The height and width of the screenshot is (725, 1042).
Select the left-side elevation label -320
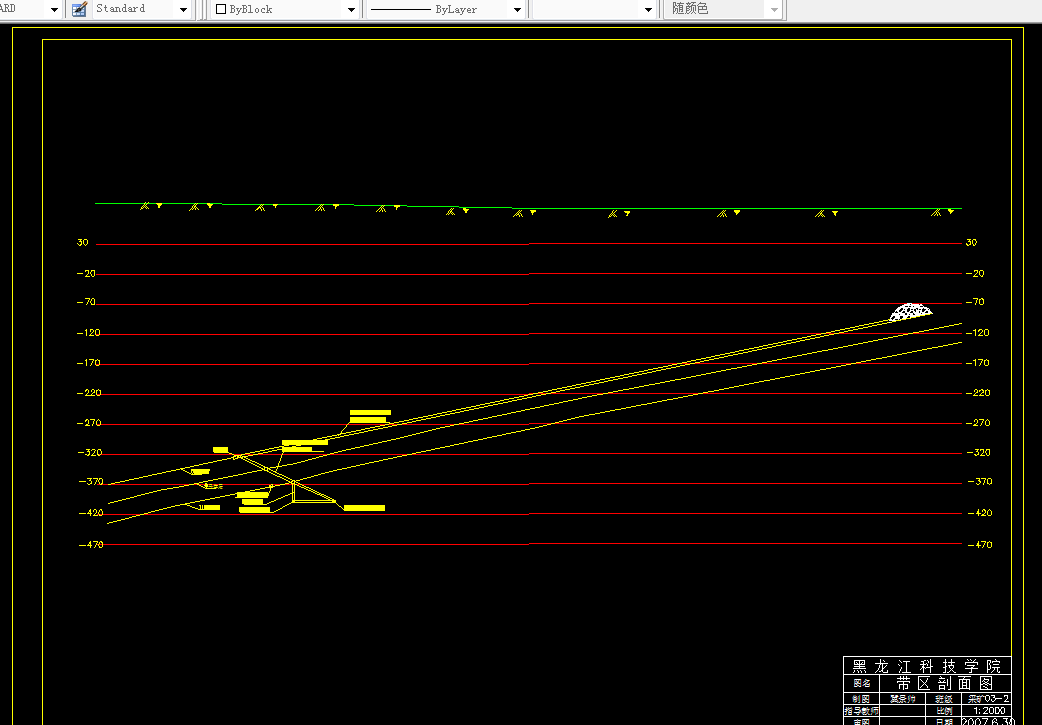[90, 453]
